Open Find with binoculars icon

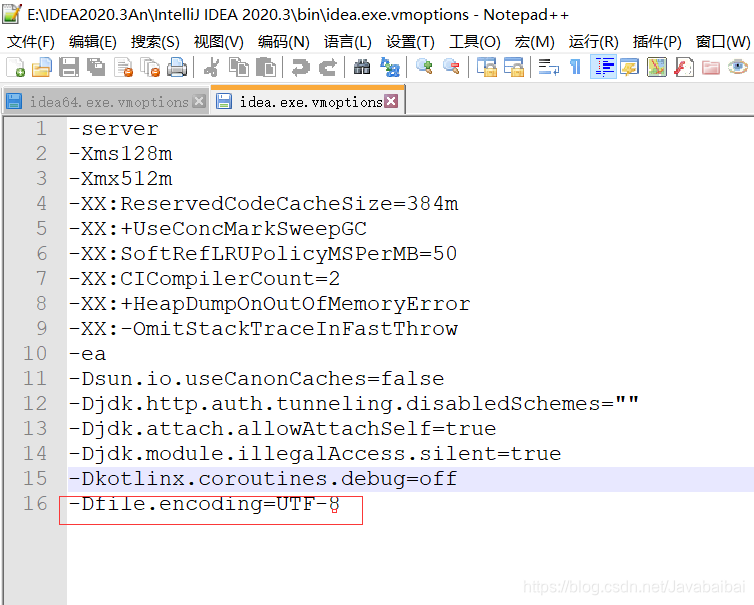(362, 67)
